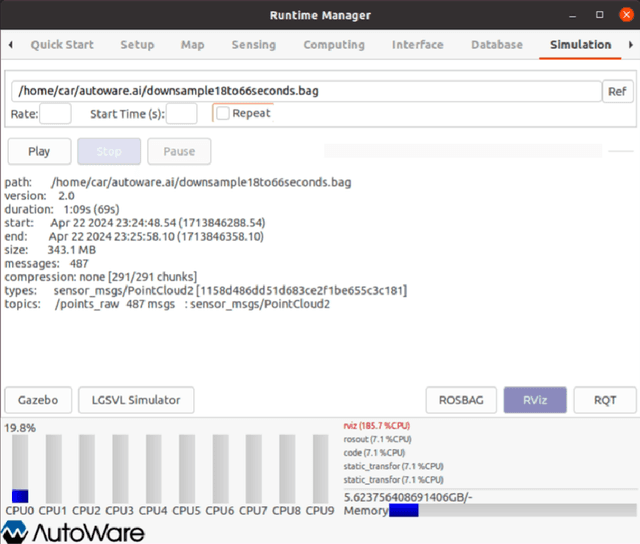Click the Rate input box
Screen dimensions: 640x544
pos(55,114)
